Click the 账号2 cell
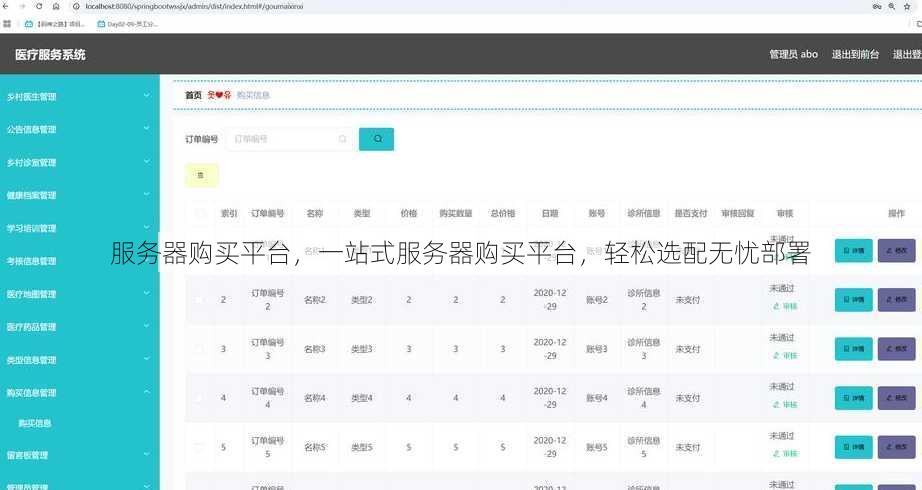This screenshot has height=490, width=922. pyautogui.click(x=597, y=299)
